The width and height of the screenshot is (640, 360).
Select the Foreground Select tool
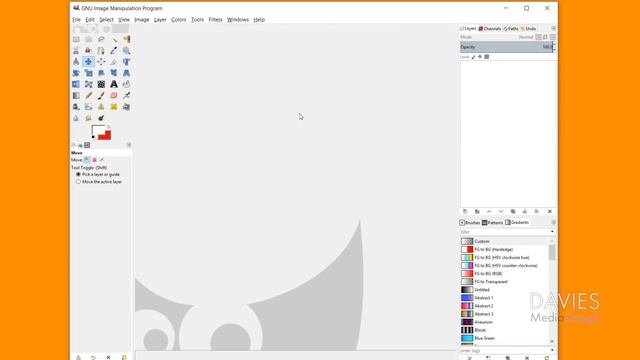click(x=88, y=51)
